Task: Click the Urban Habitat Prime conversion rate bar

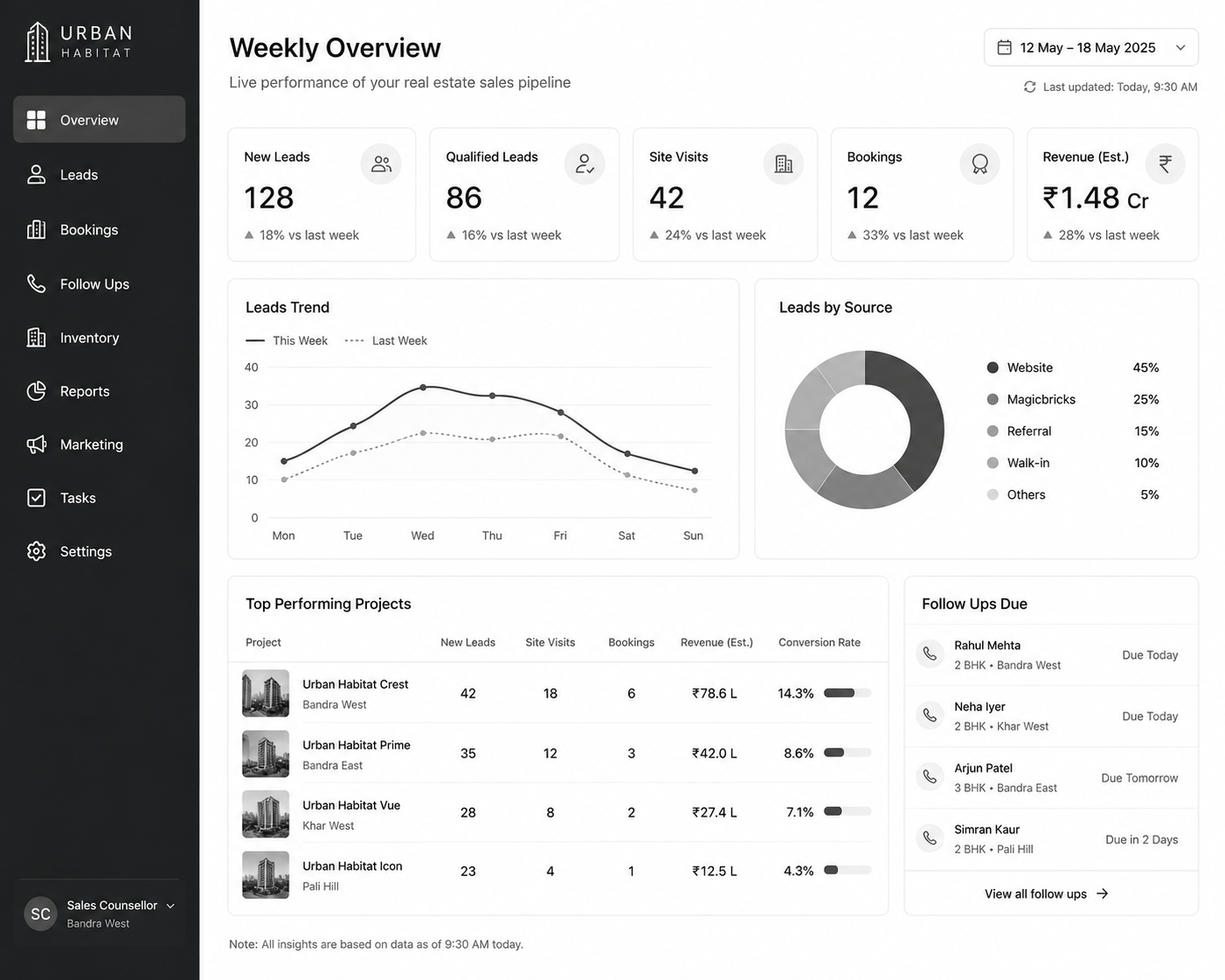Action: [848, 752]
